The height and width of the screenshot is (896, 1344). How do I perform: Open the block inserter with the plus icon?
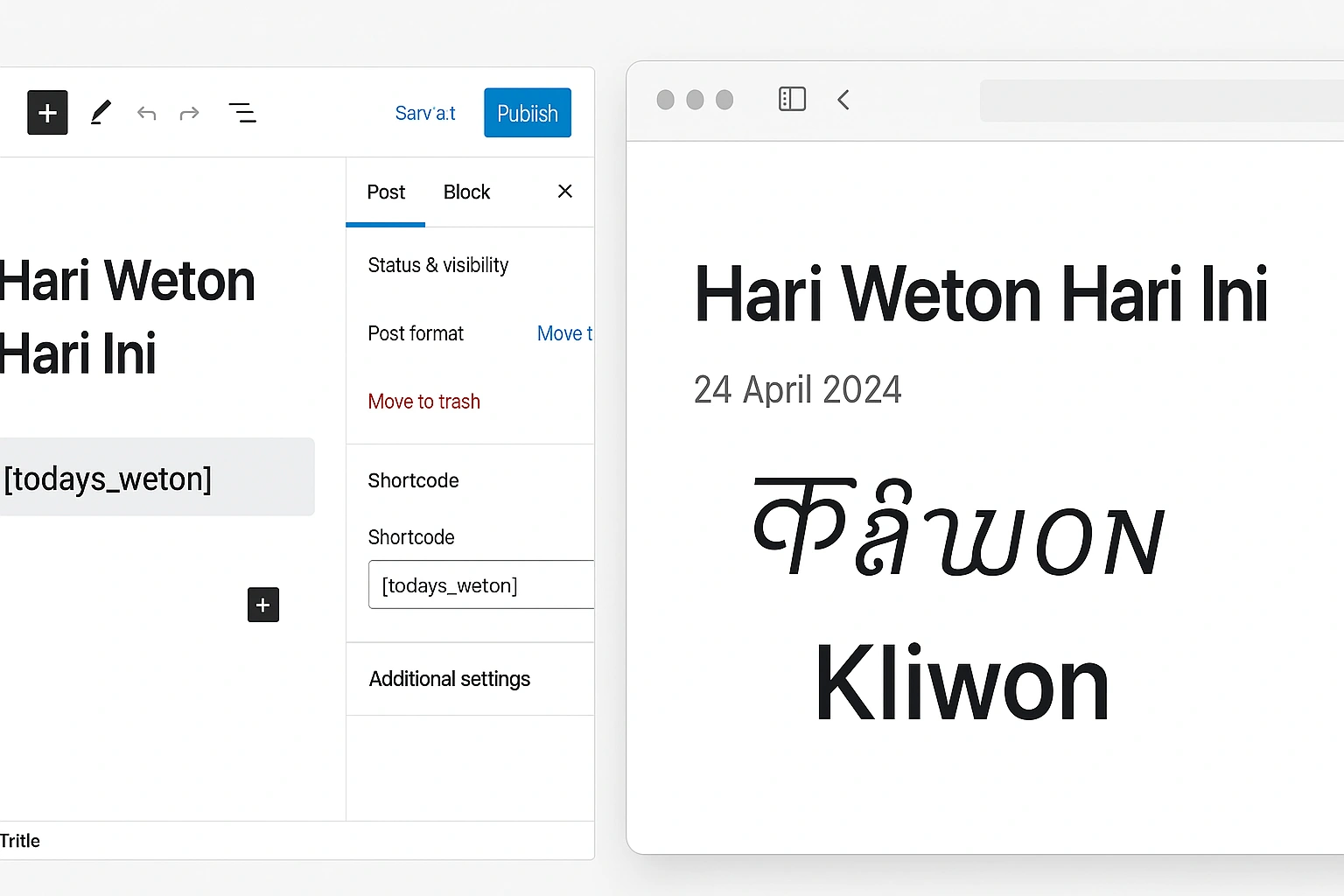46,112
